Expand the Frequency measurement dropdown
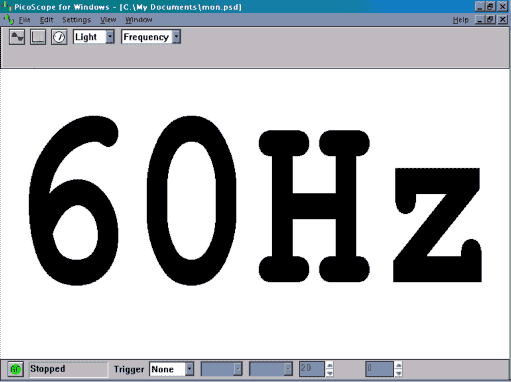This screenshot has width=511, height=382. [x=176, y=37]
